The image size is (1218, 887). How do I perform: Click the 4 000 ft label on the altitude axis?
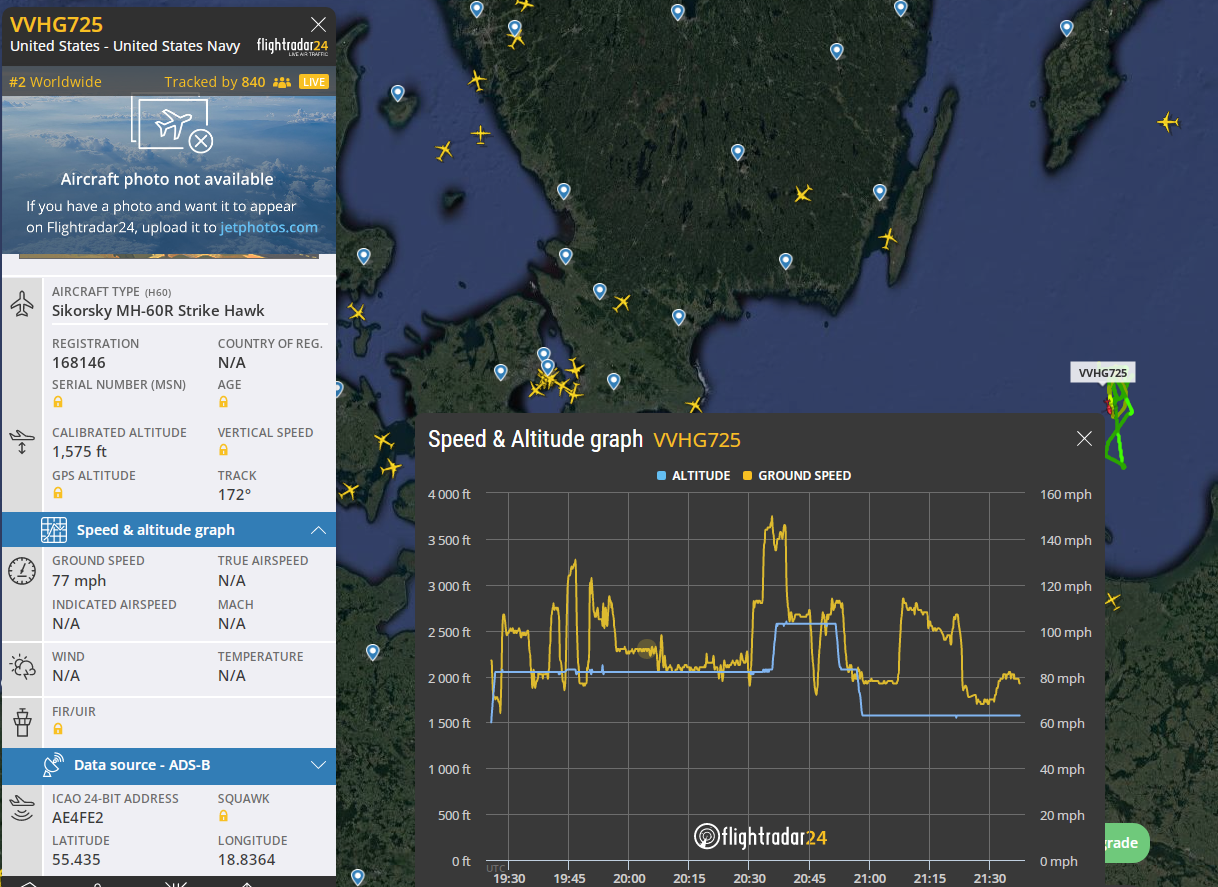click(449, 495)
